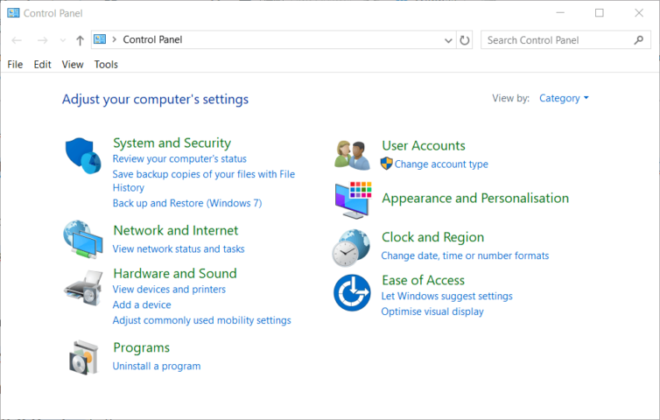Image resolution: width=660 pixels, height=420 pixels.
Task: Open the Tools menu
Action: pyautogui.click(x=106, y=64)
